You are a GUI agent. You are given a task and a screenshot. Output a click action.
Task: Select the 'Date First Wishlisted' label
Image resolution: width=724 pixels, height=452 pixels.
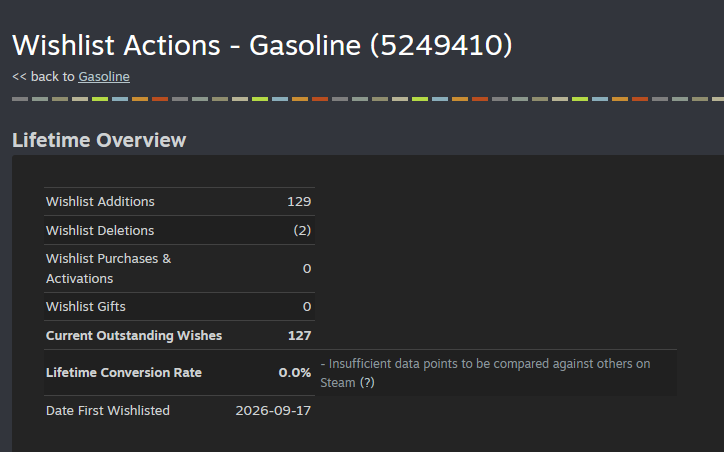[x=108, y=410]
